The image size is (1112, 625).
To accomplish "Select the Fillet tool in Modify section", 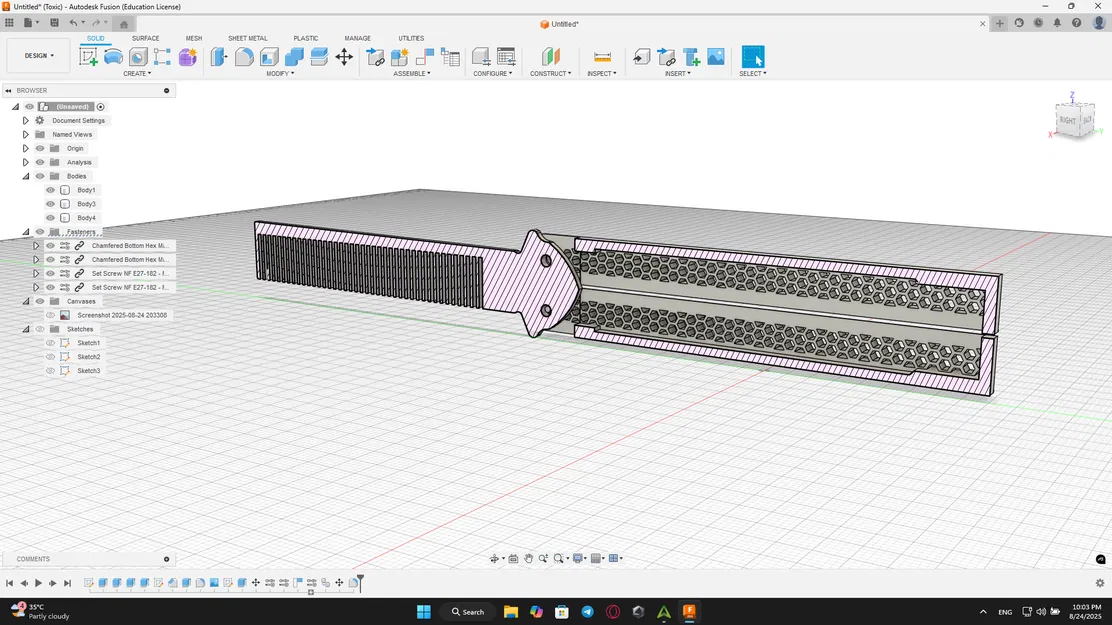I will tap(244, 57).
